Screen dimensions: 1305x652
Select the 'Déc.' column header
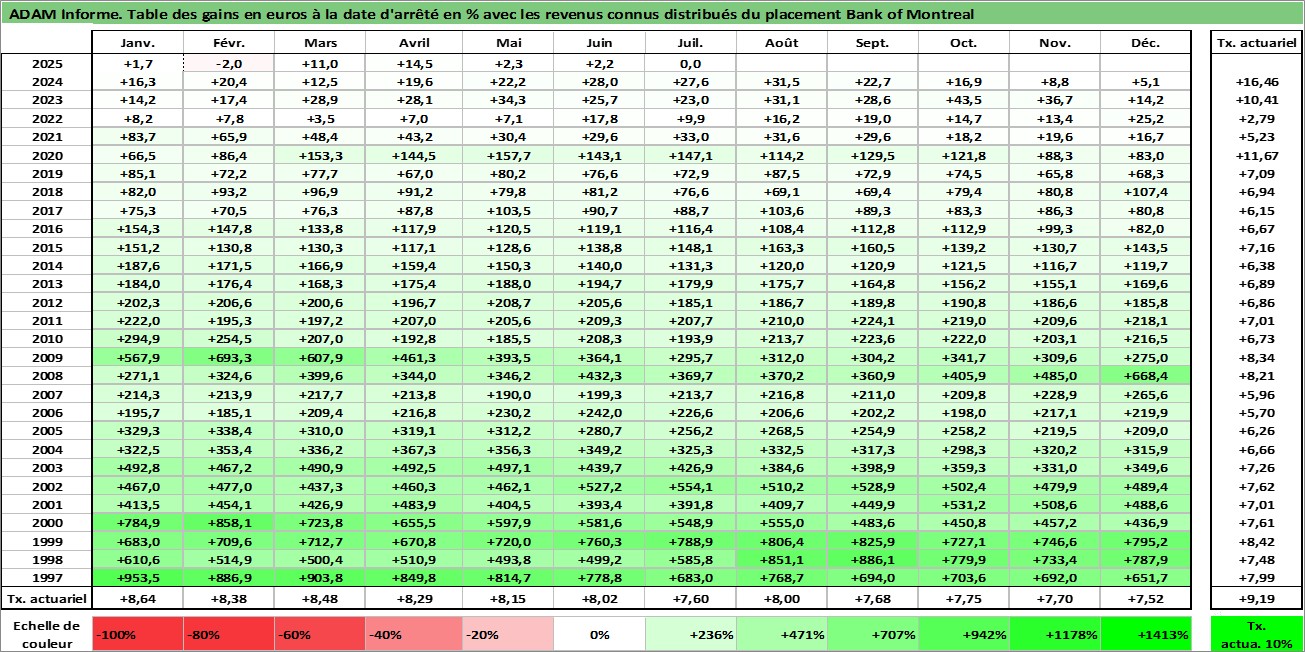1146,43
